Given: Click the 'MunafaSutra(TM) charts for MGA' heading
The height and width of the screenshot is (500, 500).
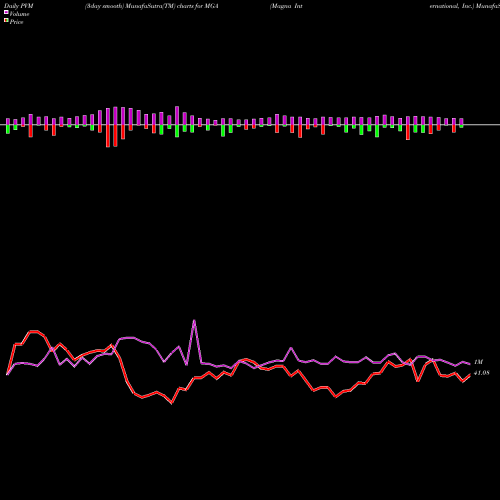Looking at the screenshot, I should pyautogui.click(x=172, y=6).
